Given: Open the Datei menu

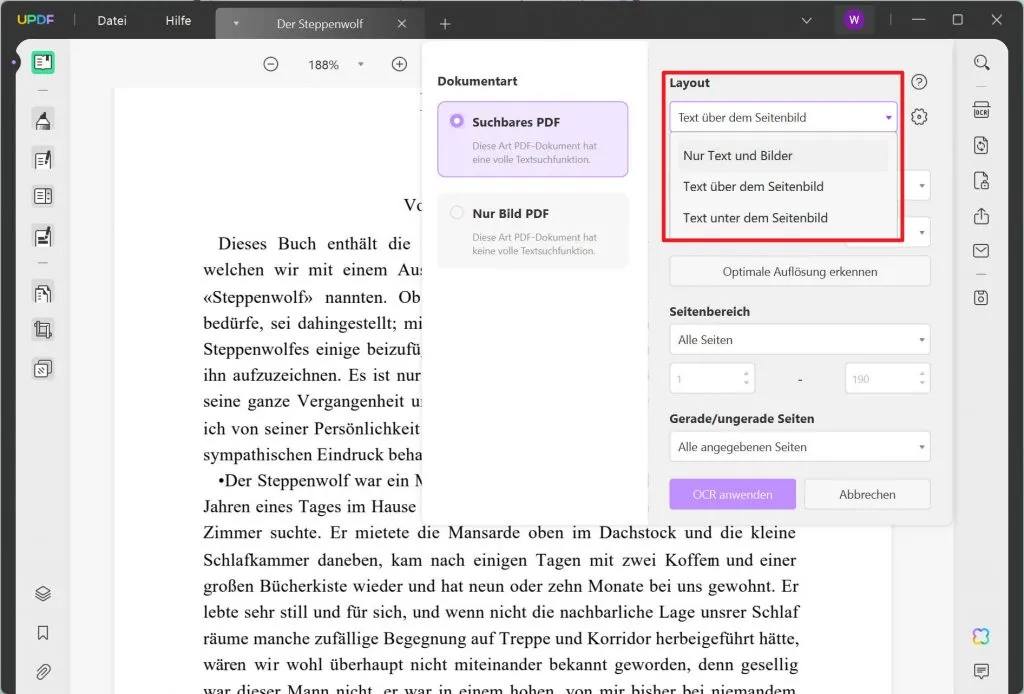Looking at the screenshot, I should [x=111, y=20].
